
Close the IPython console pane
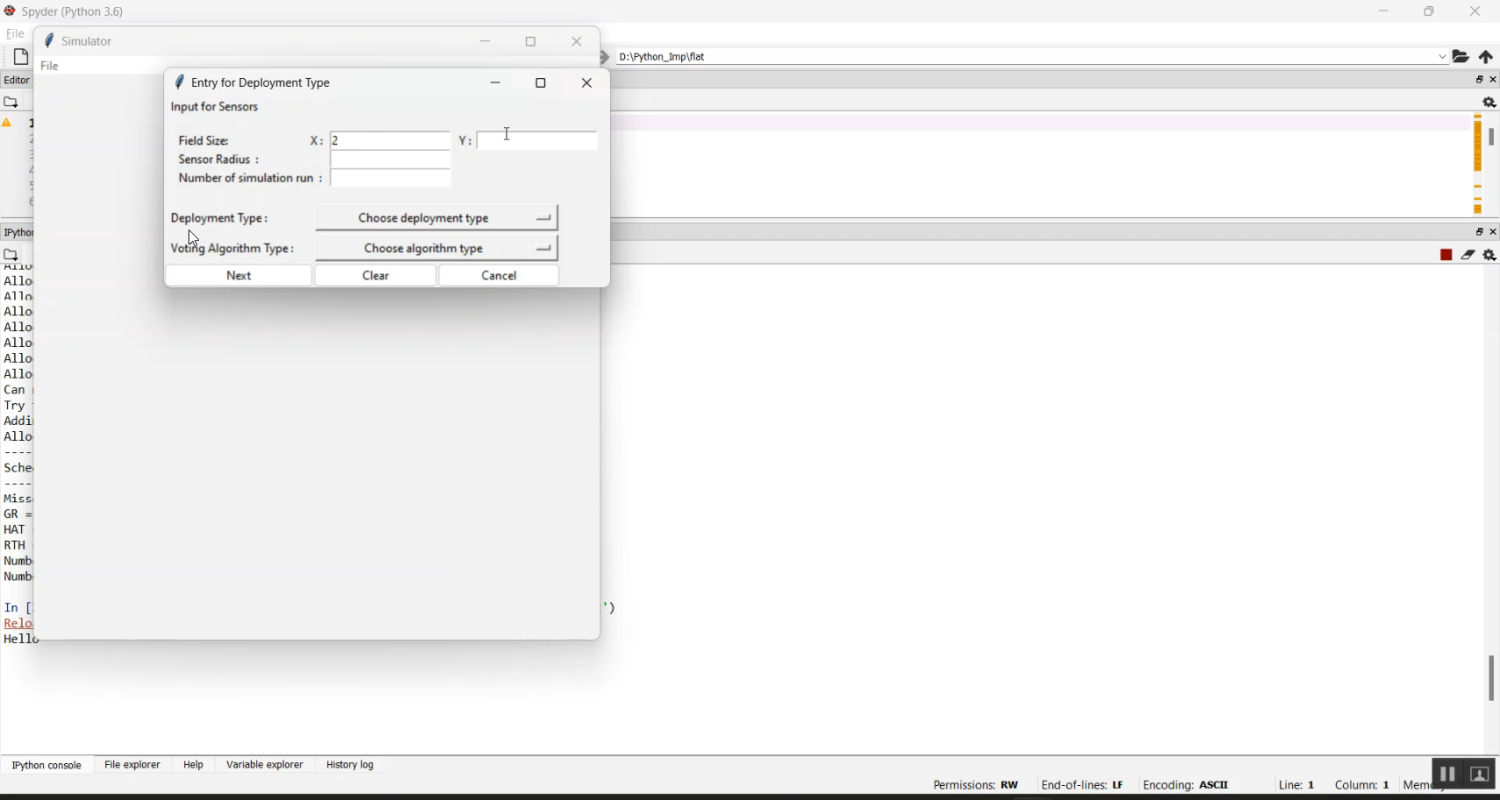point(1493,232)
